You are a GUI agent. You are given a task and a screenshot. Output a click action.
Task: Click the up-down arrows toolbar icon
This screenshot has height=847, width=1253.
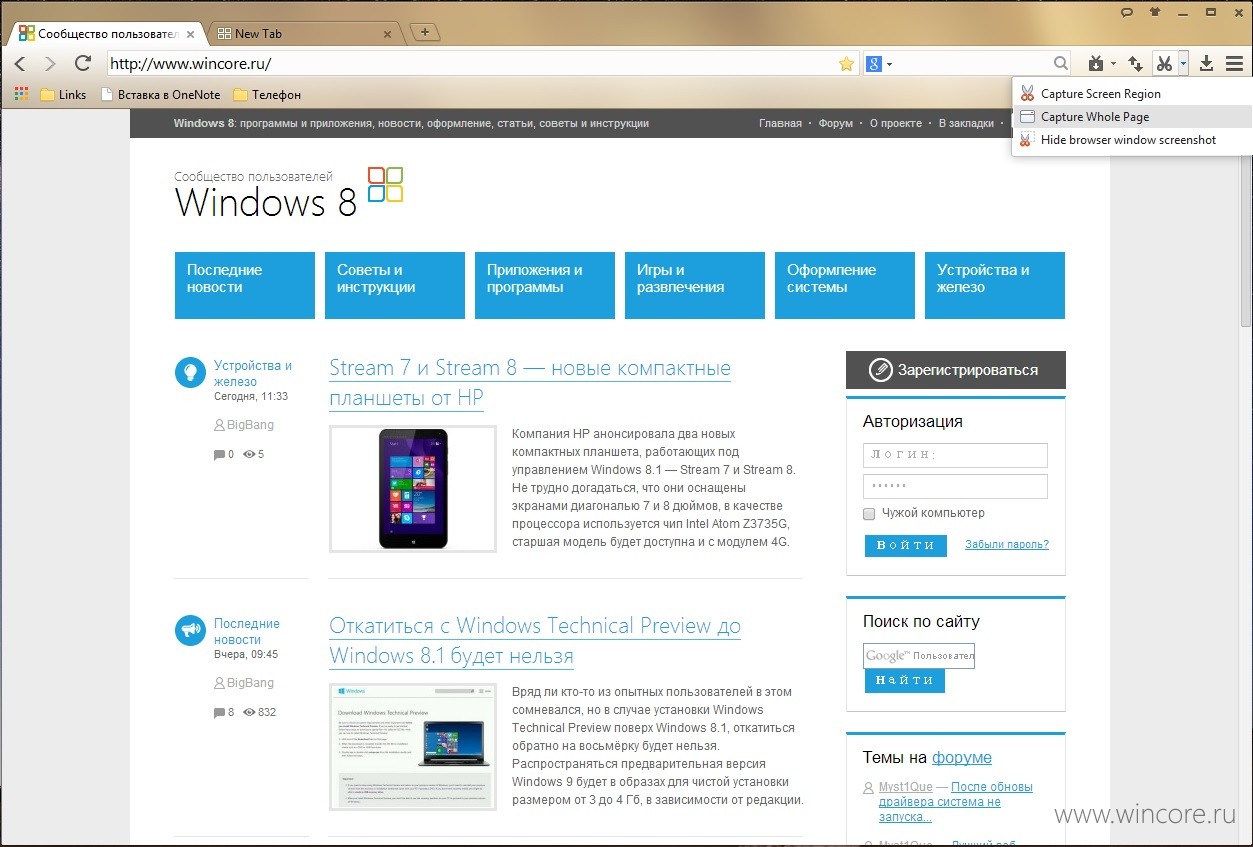click(1135, 64)
